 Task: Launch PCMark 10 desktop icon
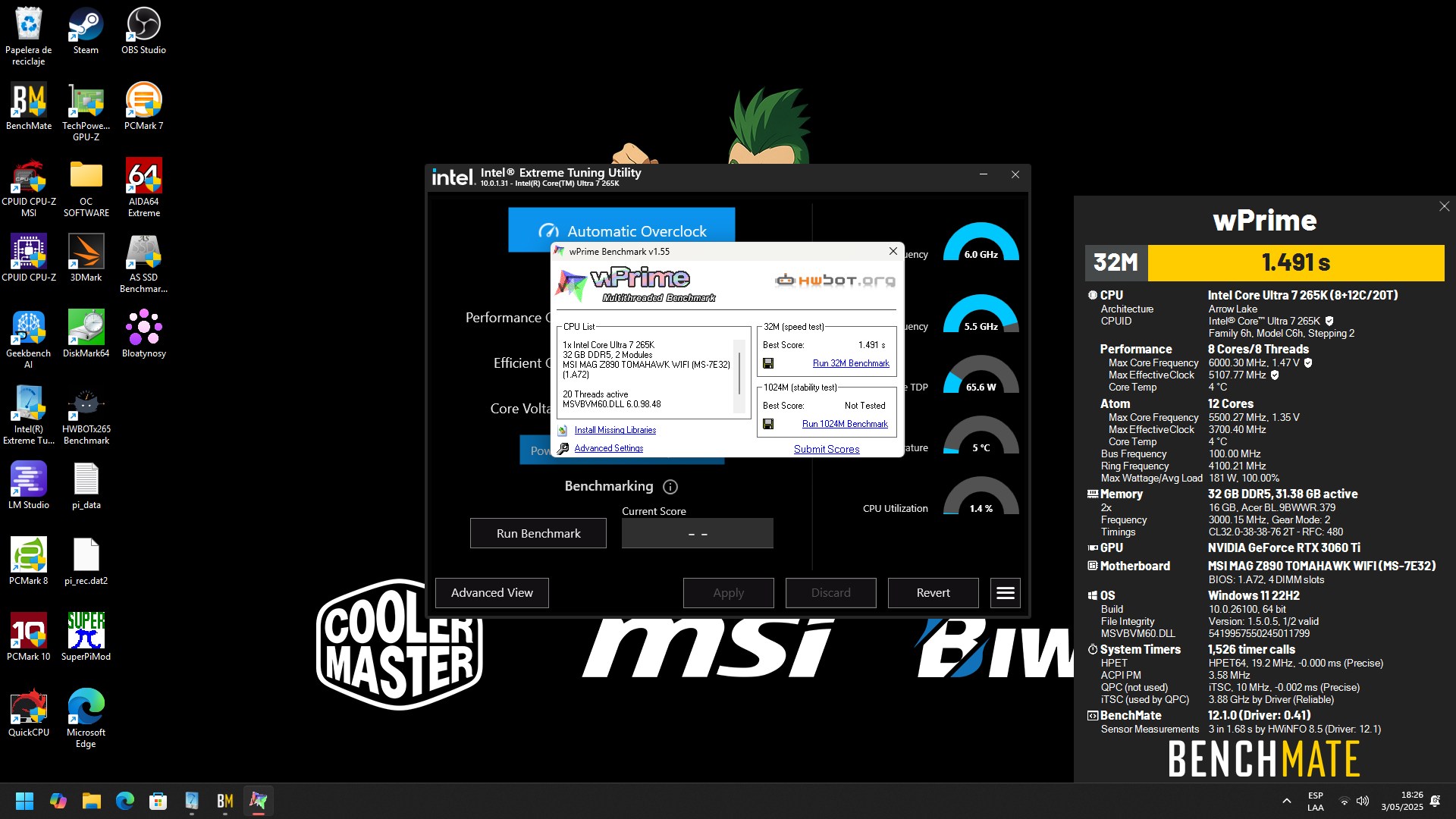tap(29, 638)
